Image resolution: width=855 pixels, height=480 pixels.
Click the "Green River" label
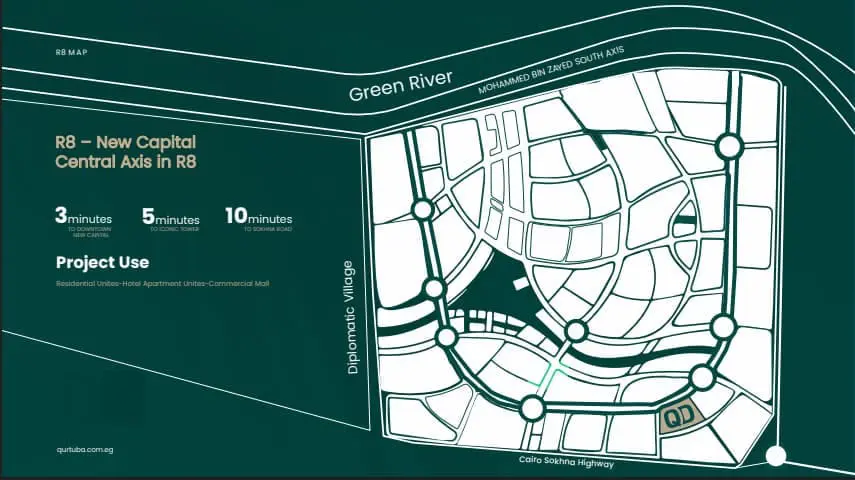(x=401, y=86)
